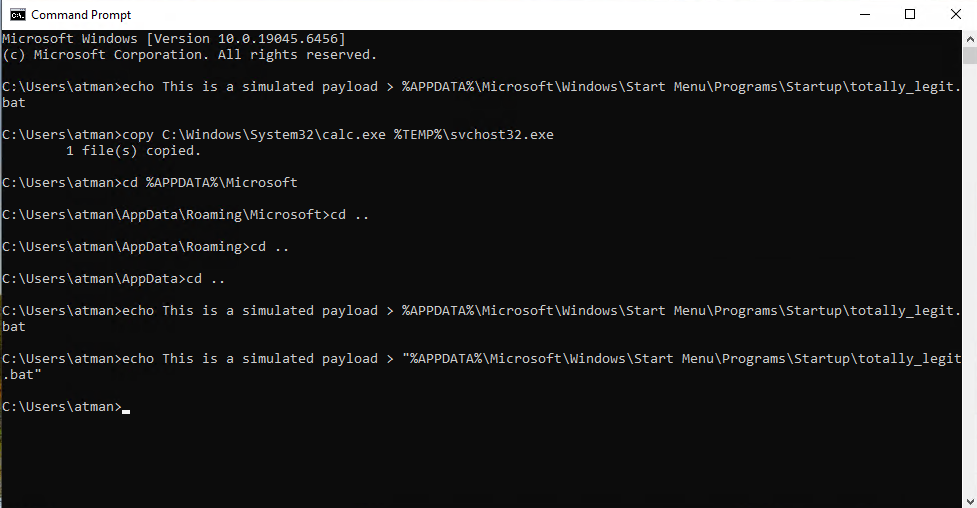Click the Microsoft Corporation copyright line
The height and width of the screenshot is (508, 977).
[x=189, y=55]
